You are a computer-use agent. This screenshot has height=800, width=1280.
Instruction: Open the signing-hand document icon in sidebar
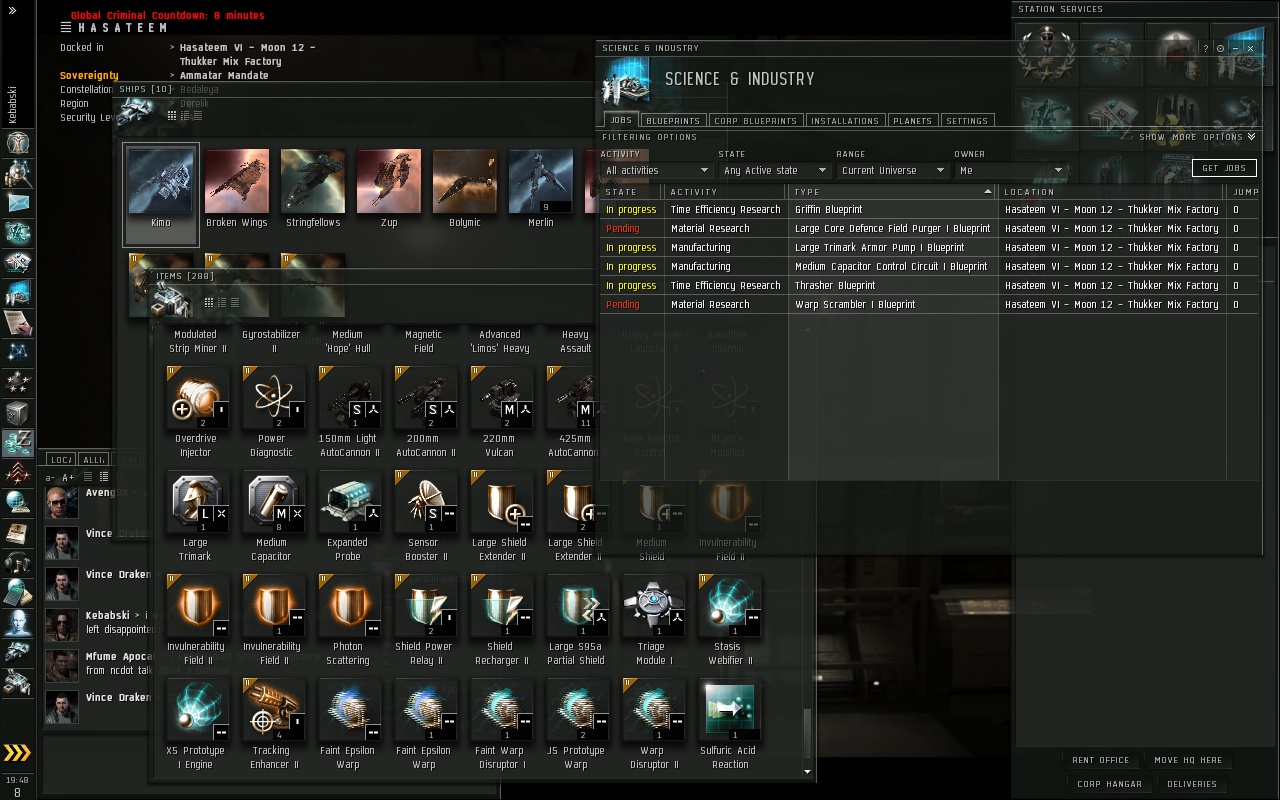(18, 323)
